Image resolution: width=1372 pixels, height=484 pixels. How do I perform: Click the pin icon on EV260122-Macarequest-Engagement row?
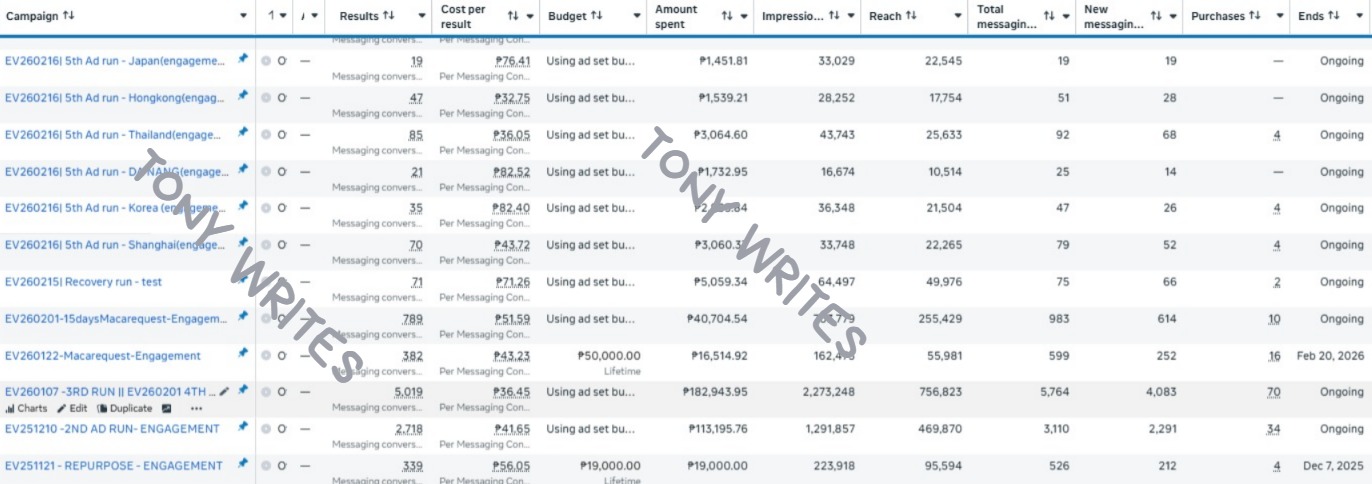pos(243,353)
